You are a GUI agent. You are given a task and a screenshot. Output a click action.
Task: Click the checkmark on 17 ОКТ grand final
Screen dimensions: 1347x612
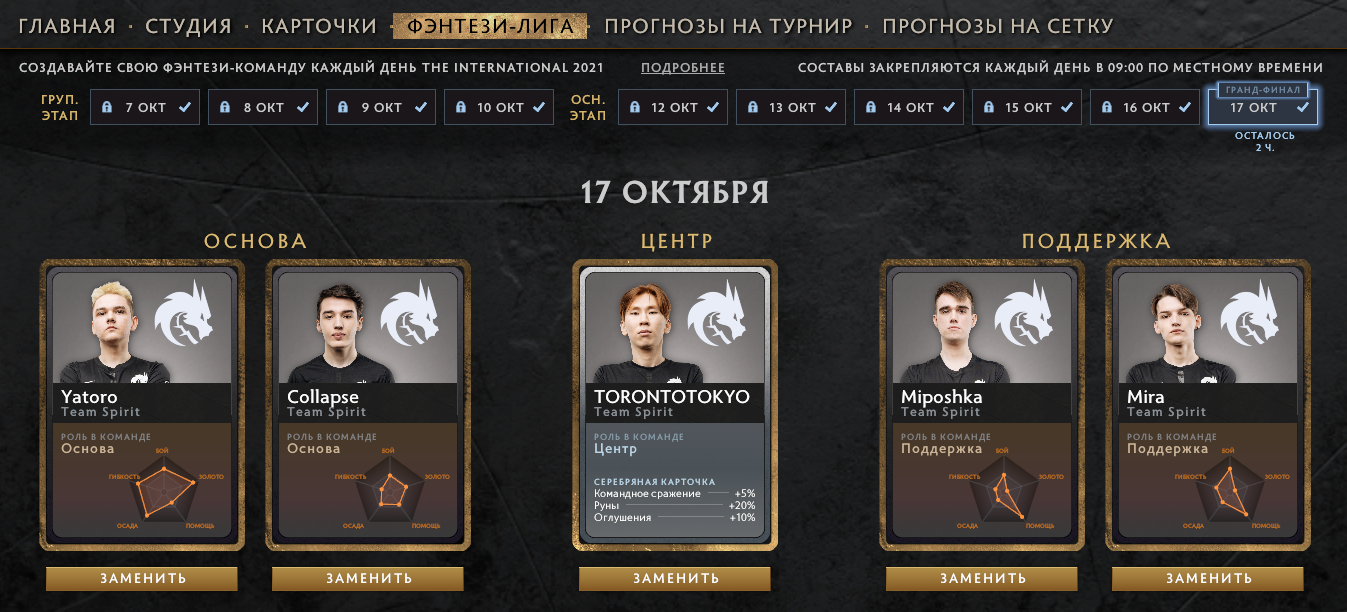tap(1302, 108)
